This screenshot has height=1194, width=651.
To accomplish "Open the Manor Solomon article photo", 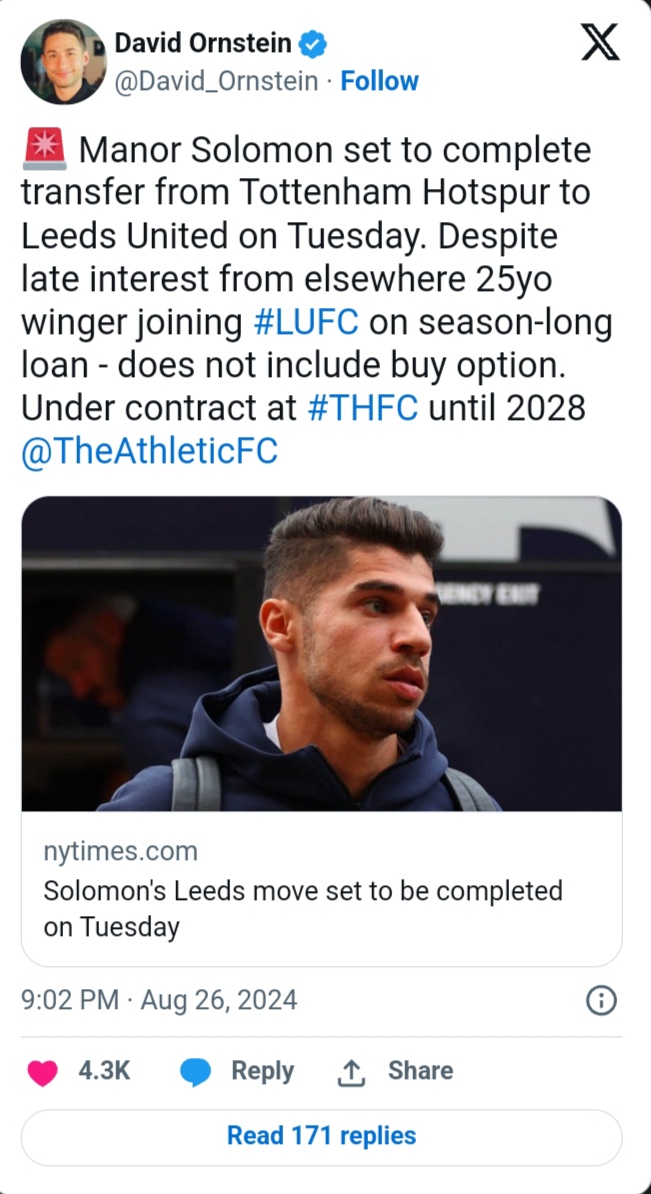I will click(x=321, y=653).
